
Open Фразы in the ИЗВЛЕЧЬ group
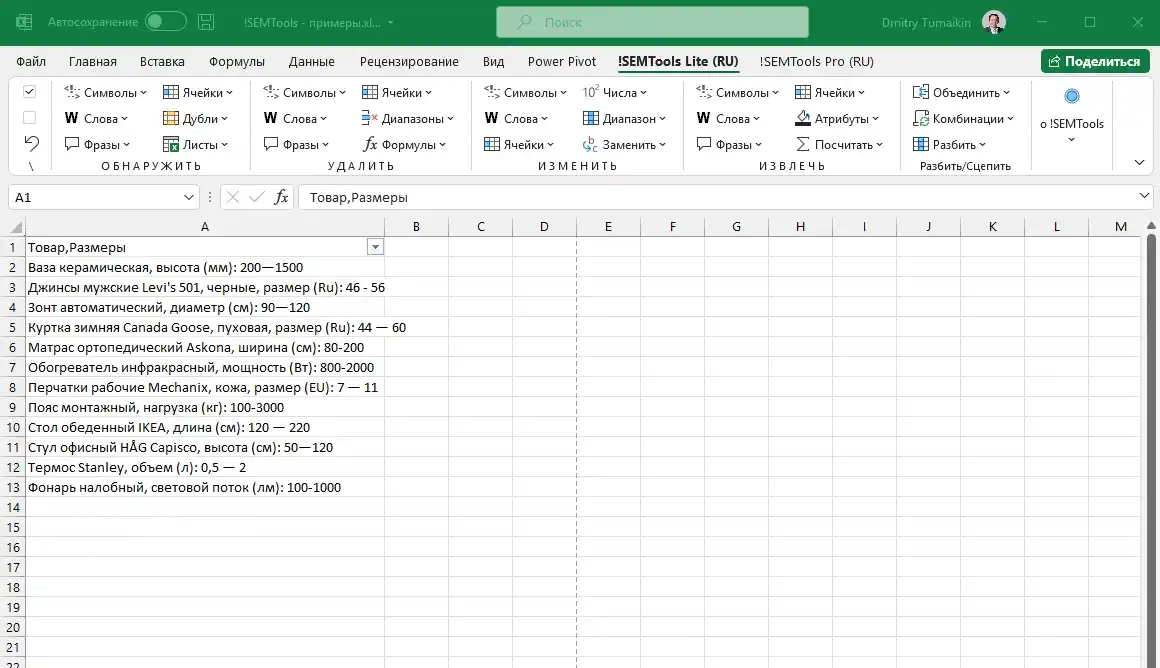click(729, 144)
